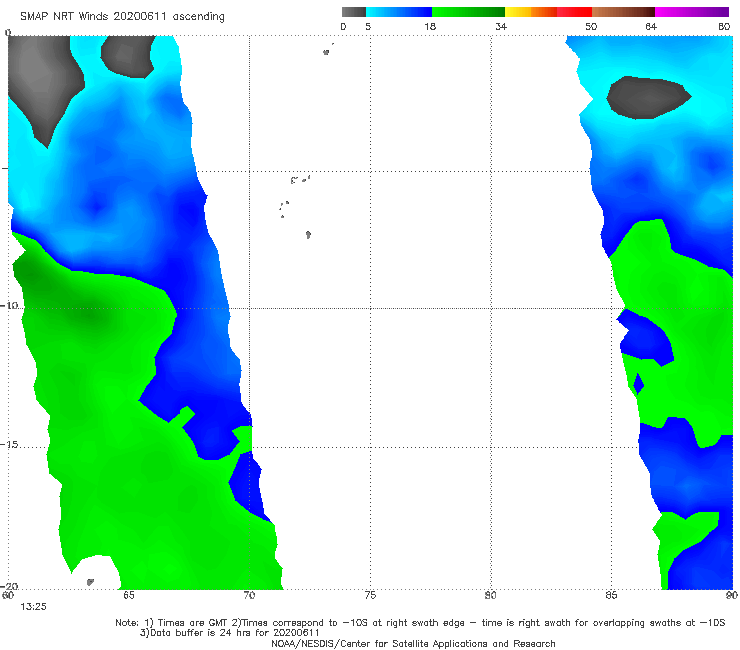Screen dimensions: 740x650
Task: Click the "34" label under the color bar
Action: point(501,27)
